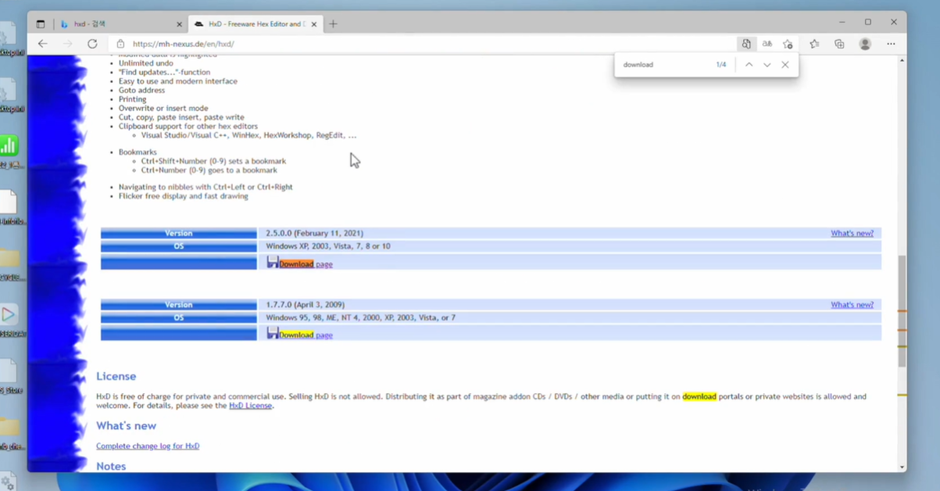Select the text 2.5.0.0 (February 11, 2021)

click(315, 233)
